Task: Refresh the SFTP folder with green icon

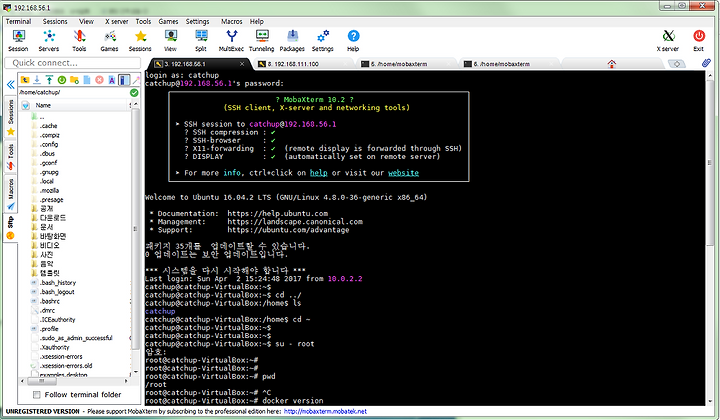Action: click(x=62, y=80)
